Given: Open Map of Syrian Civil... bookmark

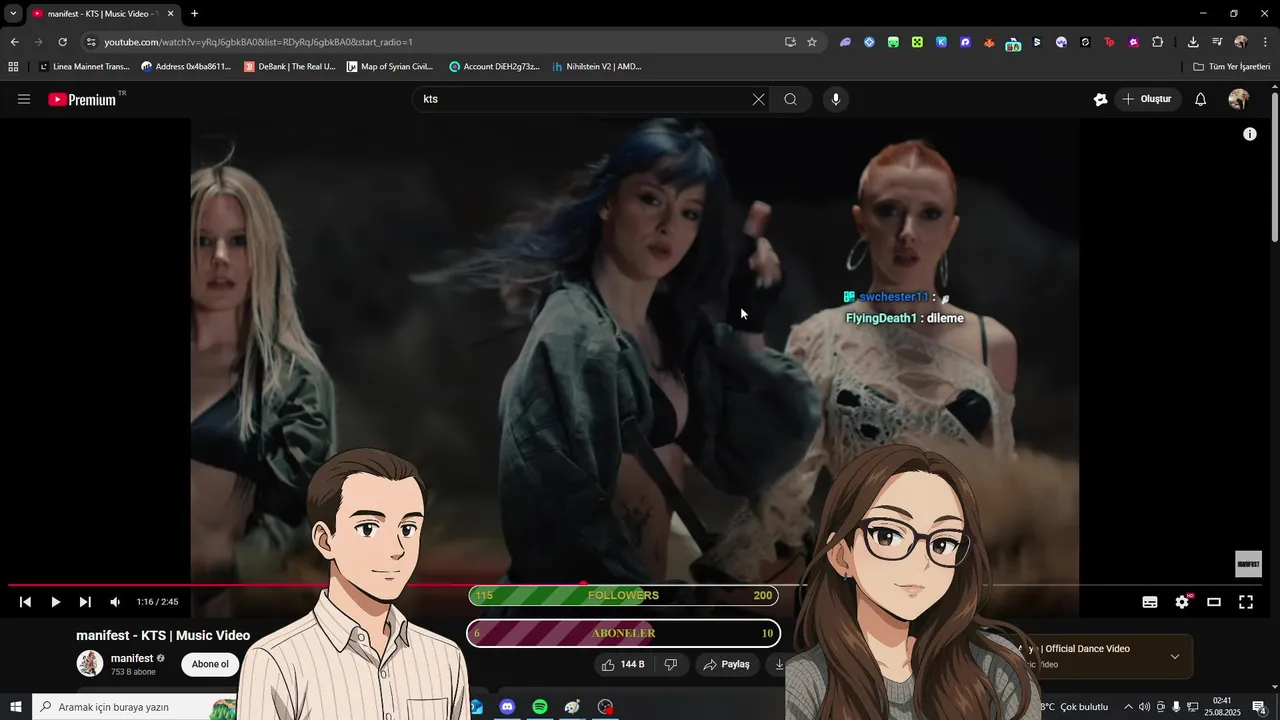Looking at the screenshot, I should point(390,67).
